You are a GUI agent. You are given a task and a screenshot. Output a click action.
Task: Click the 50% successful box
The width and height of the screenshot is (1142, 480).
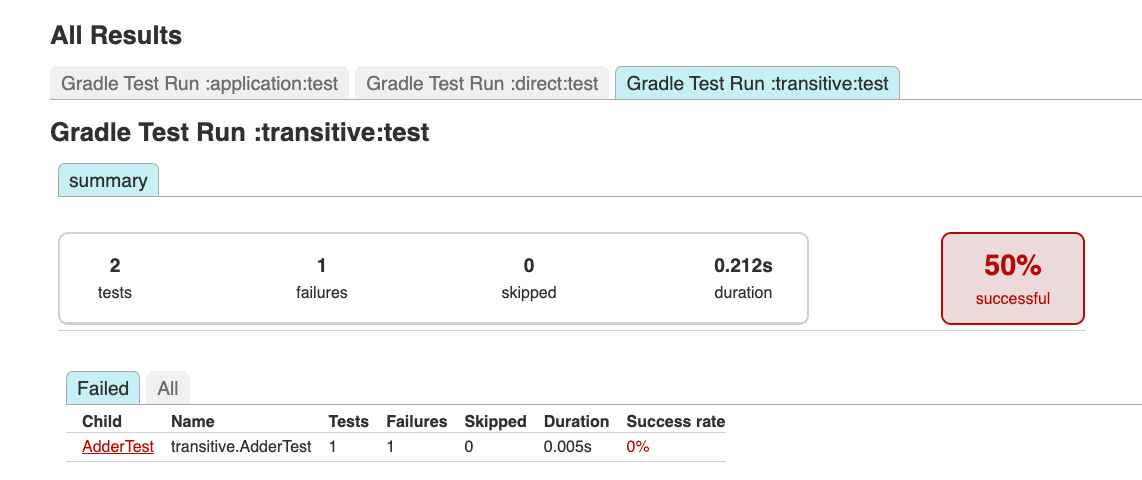click(1012, 278)
